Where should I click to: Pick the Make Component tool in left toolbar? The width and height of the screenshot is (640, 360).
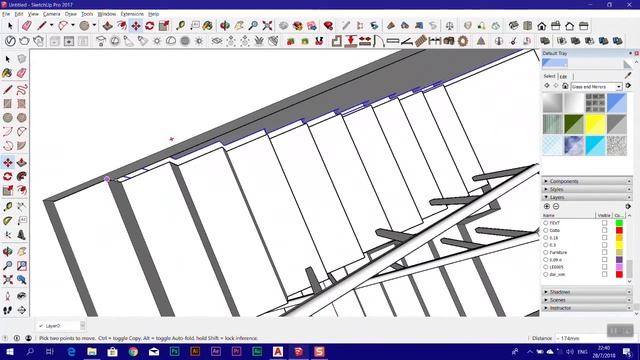point(22,59)
